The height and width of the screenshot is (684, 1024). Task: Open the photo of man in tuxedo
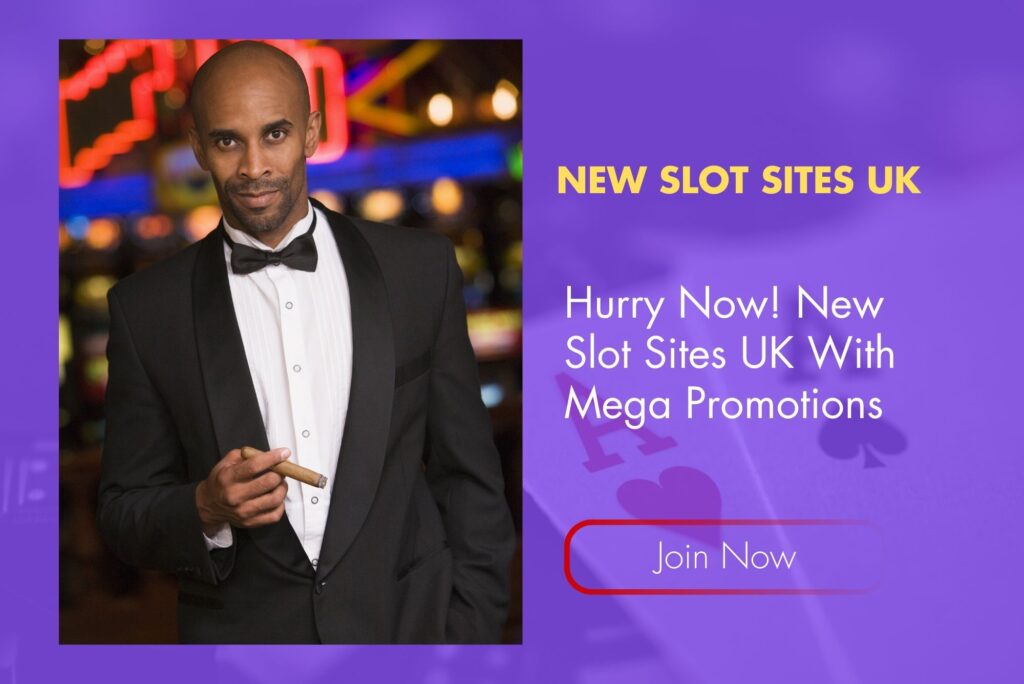coord(291,342)
